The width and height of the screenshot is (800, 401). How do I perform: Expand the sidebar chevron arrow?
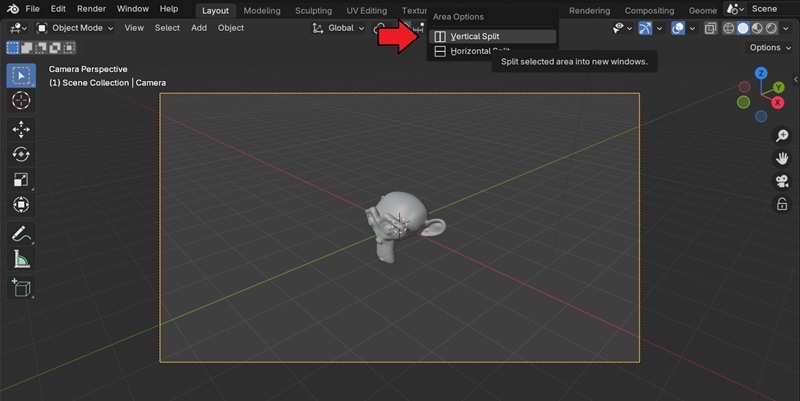click(x=795, y=79)
